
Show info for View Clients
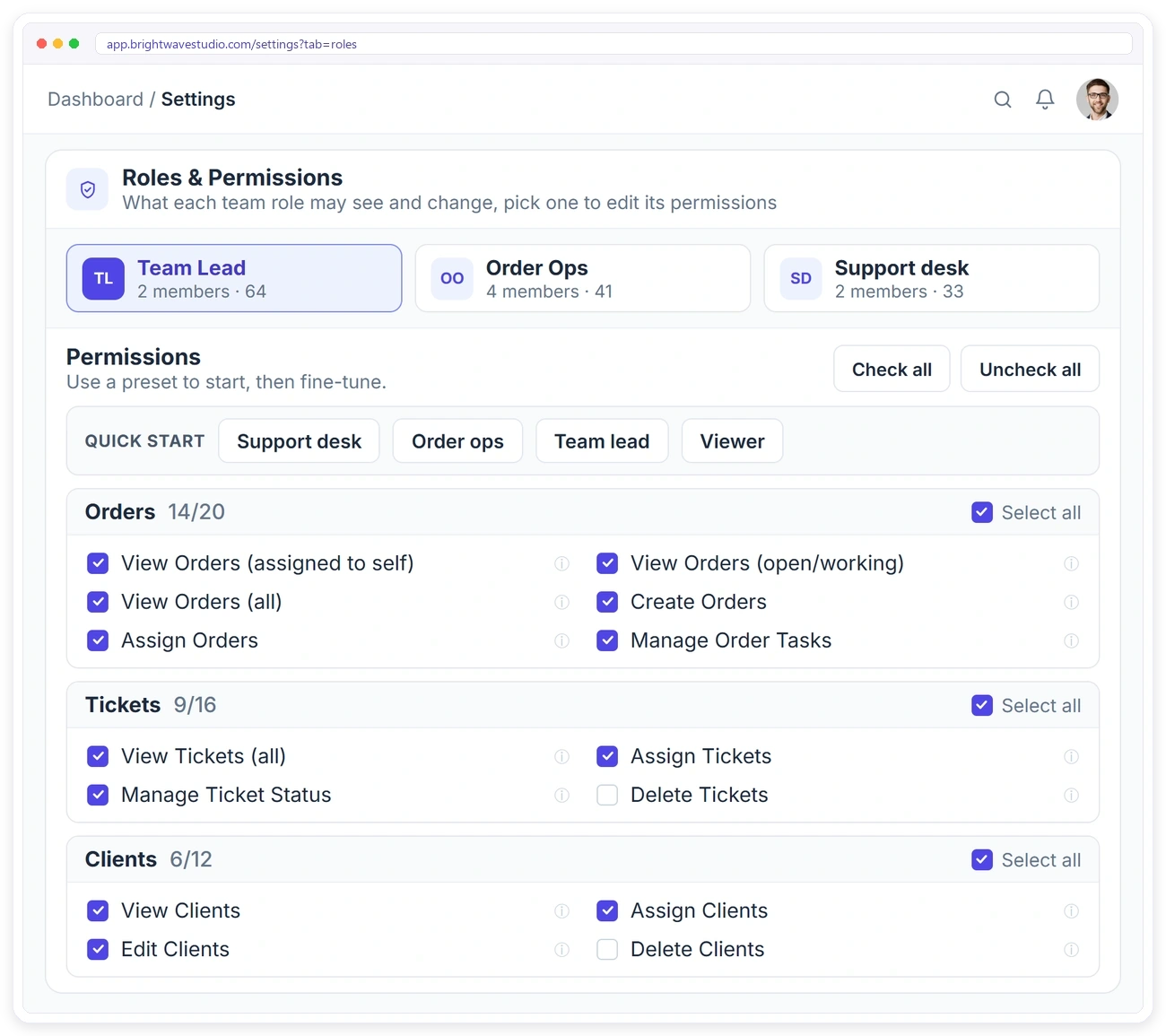tap(561, 910)
